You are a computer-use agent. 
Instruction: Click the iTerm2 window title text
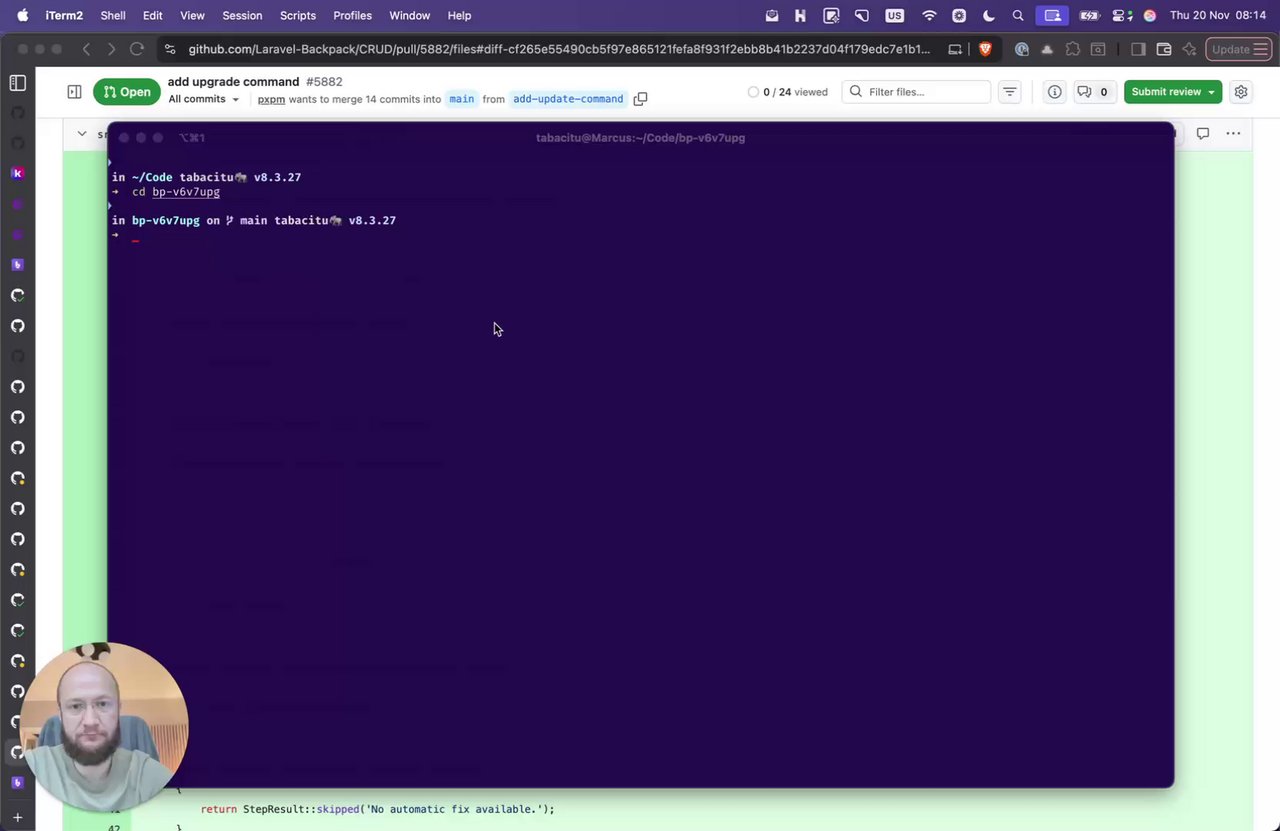click(640, 138)
